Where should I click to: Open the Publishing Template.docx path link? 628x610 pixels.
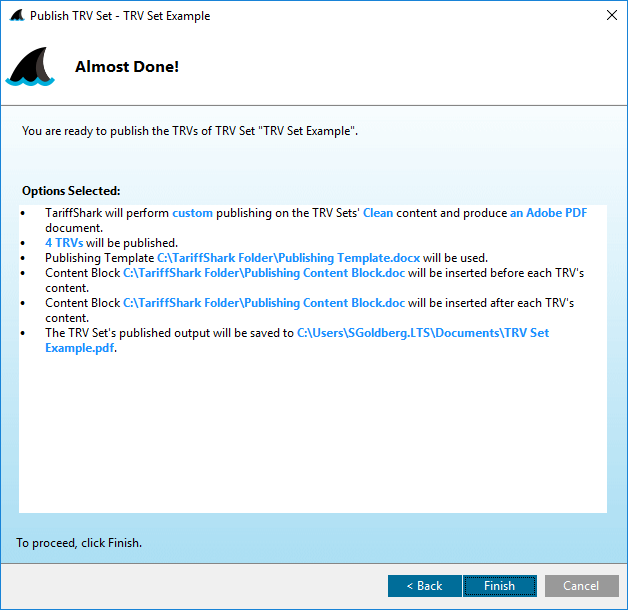pyautogui.click(x=288, y=258)
